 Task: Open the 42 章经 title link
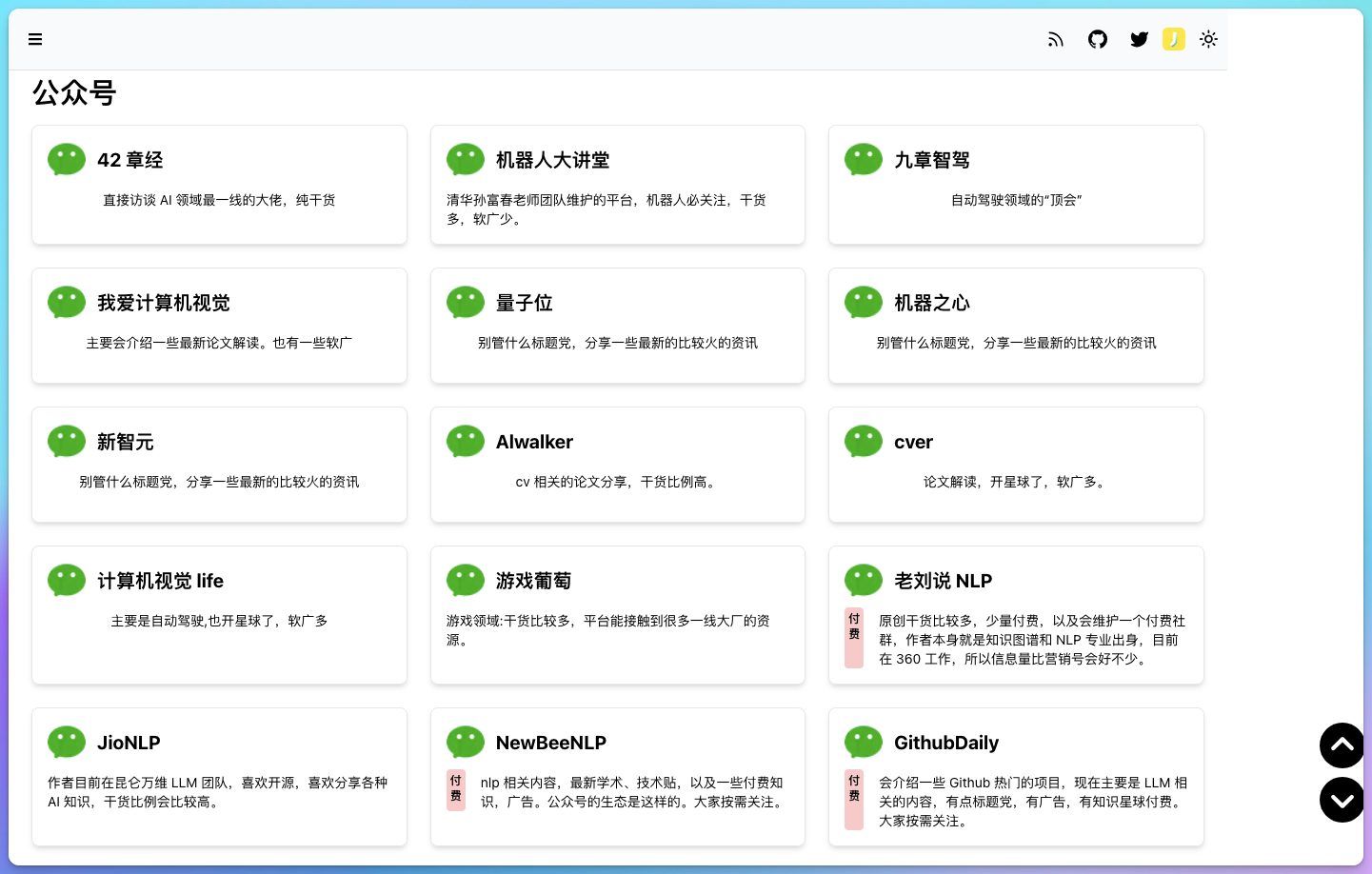130,160
